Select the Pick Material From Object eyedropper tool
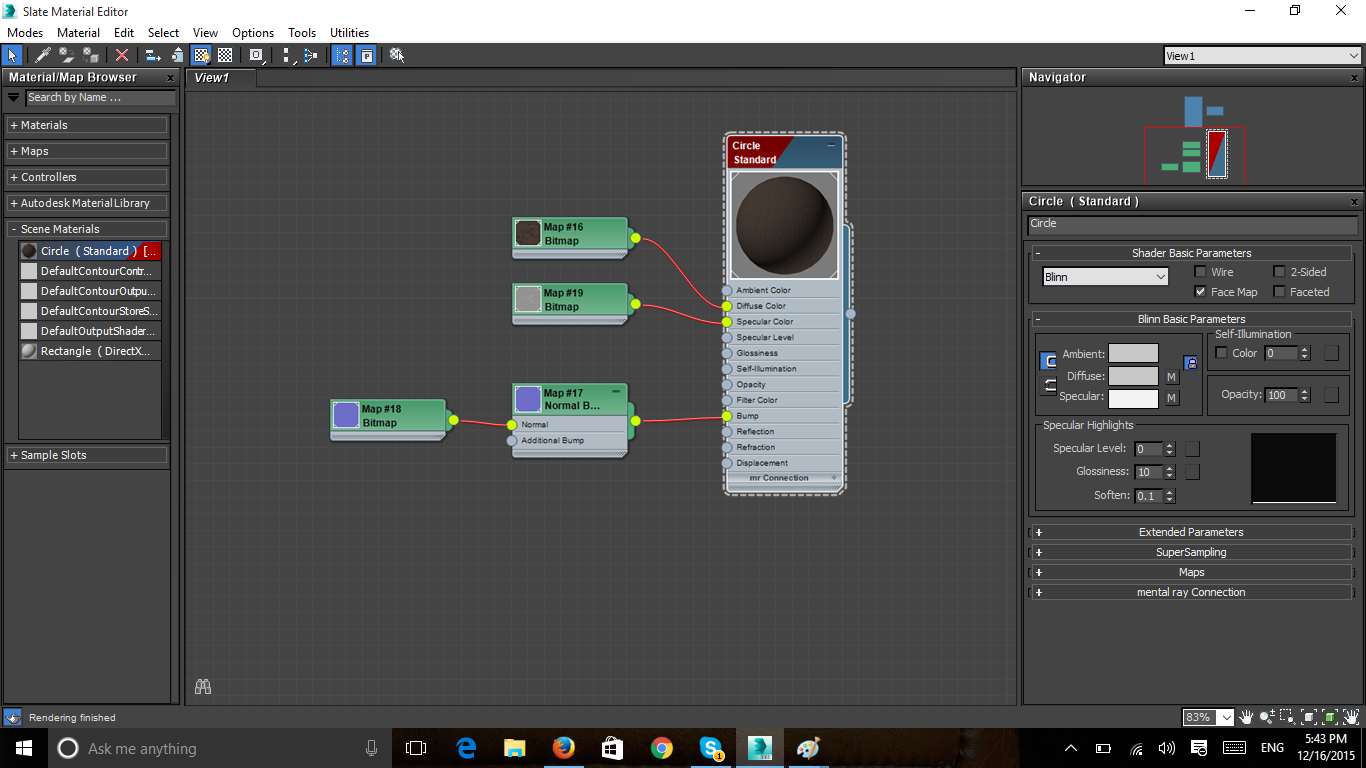1366x768 pixels. point(40,55)
